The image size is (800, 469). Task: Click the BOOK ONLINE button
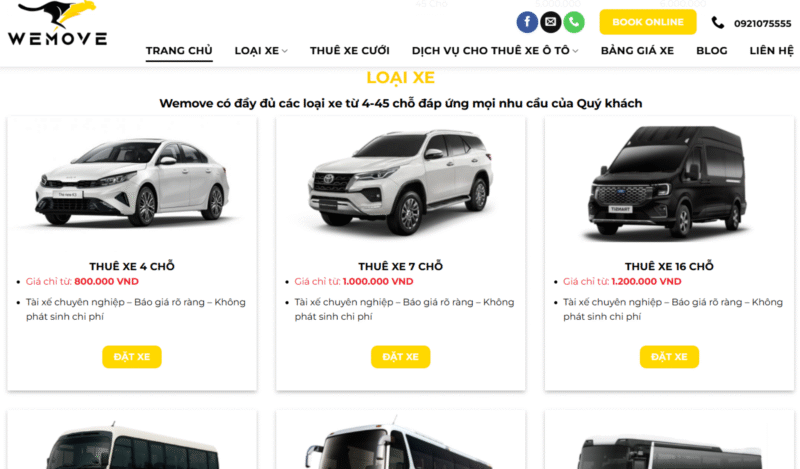pos(647,22)
